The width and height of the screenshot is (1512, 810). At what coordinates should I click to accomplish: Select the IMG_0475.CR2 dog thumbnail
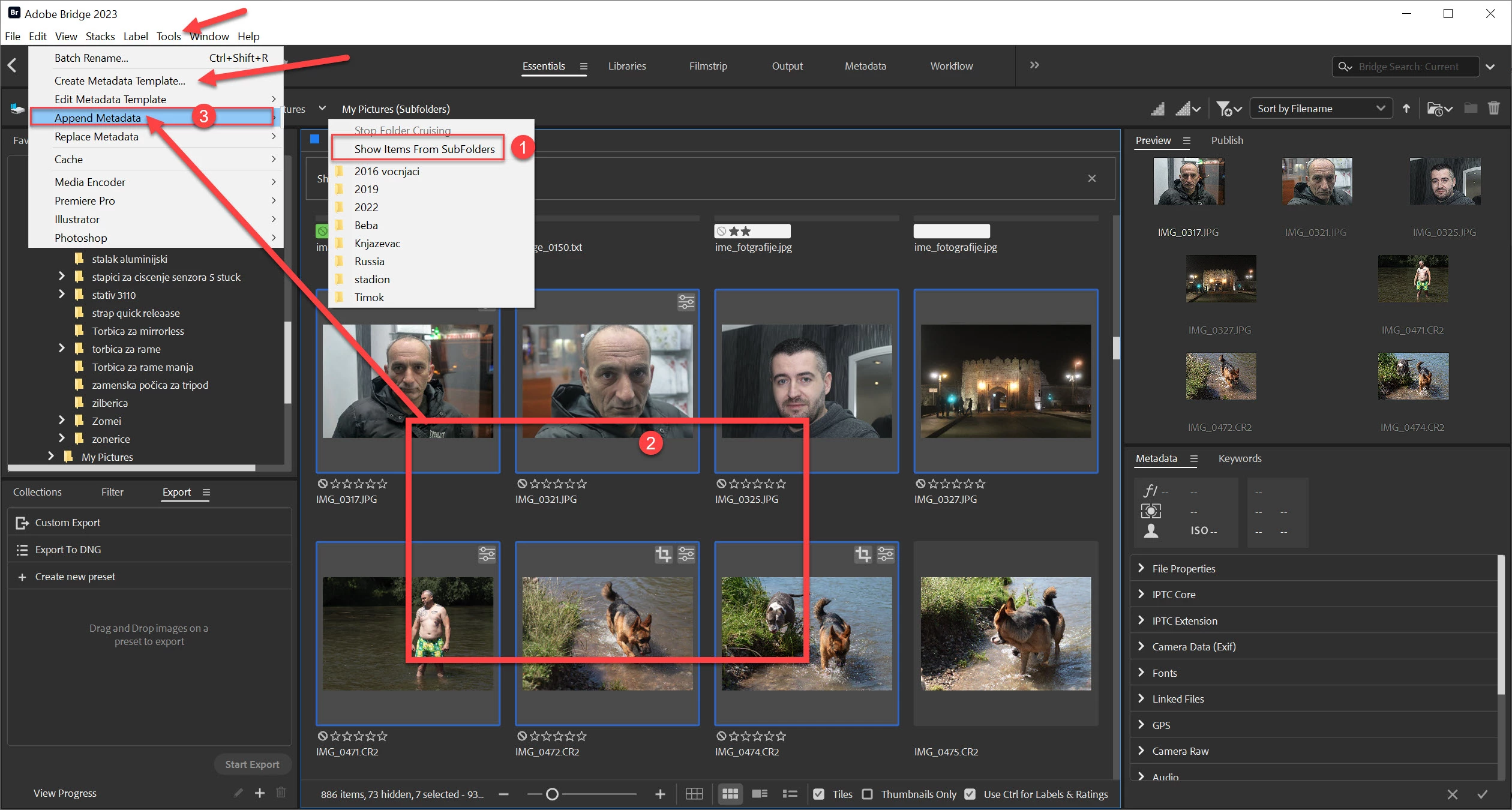[1006, 634]
